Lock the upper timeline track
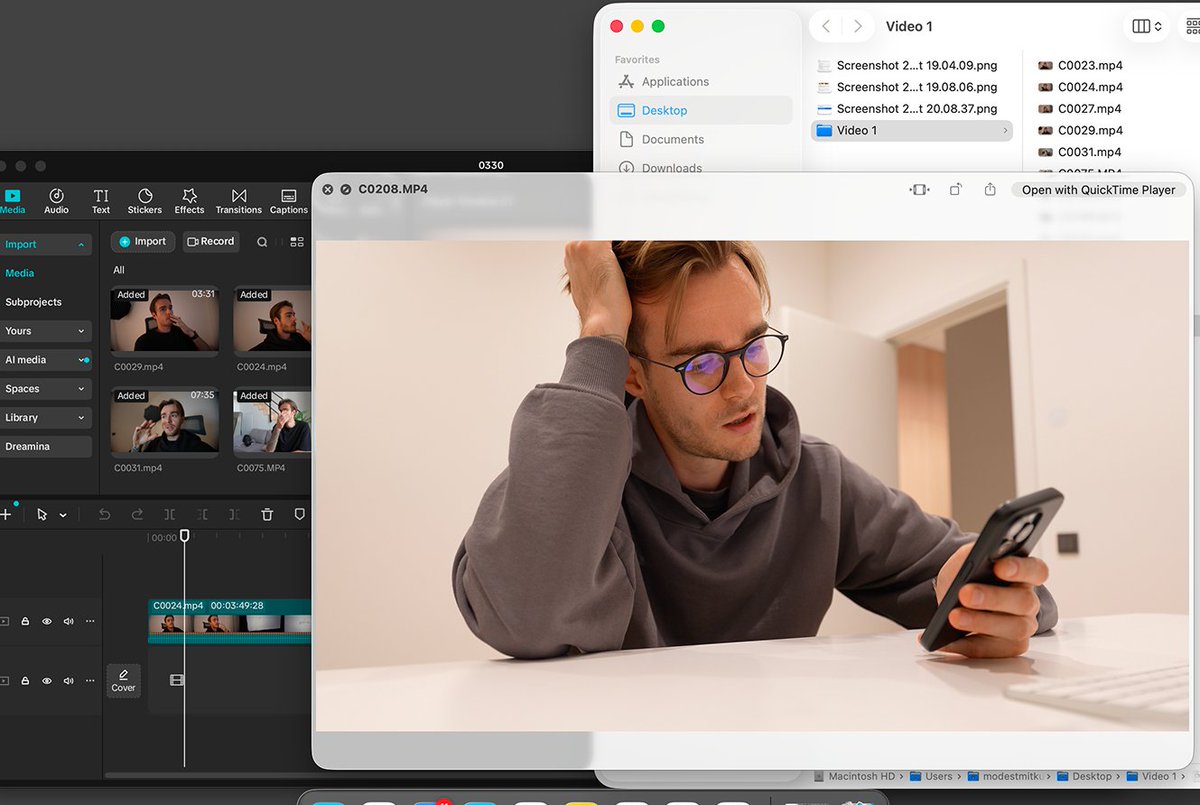This screenshot has width=1200, height=805. pyautogui.click(x=25, y=622)
